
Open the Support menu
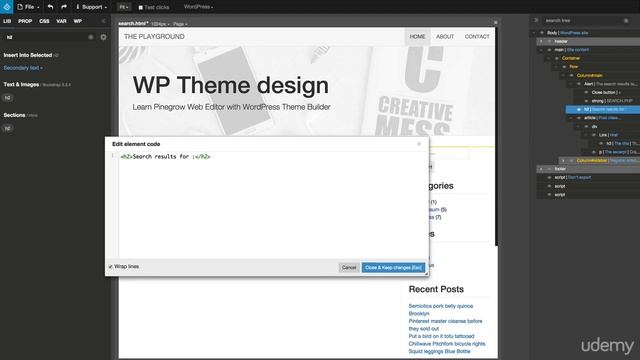[x=91, y=7]
